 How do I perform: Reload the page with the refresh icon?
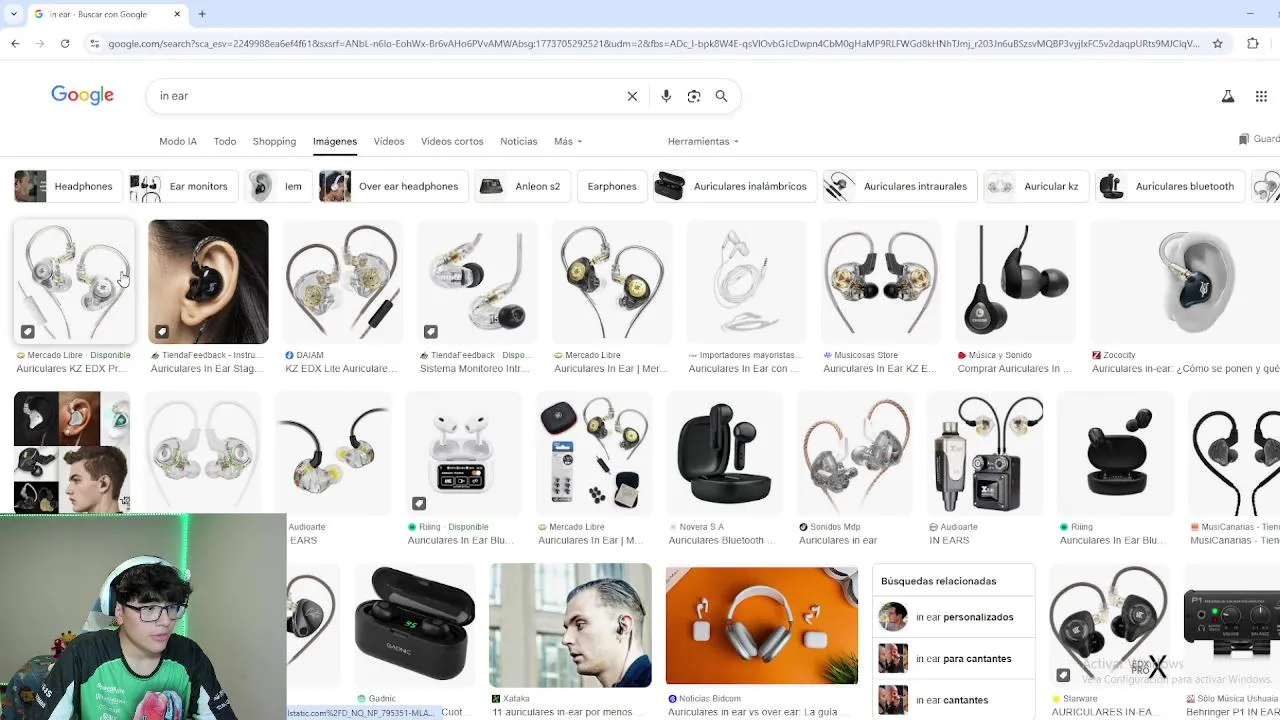tap(65, 43)
